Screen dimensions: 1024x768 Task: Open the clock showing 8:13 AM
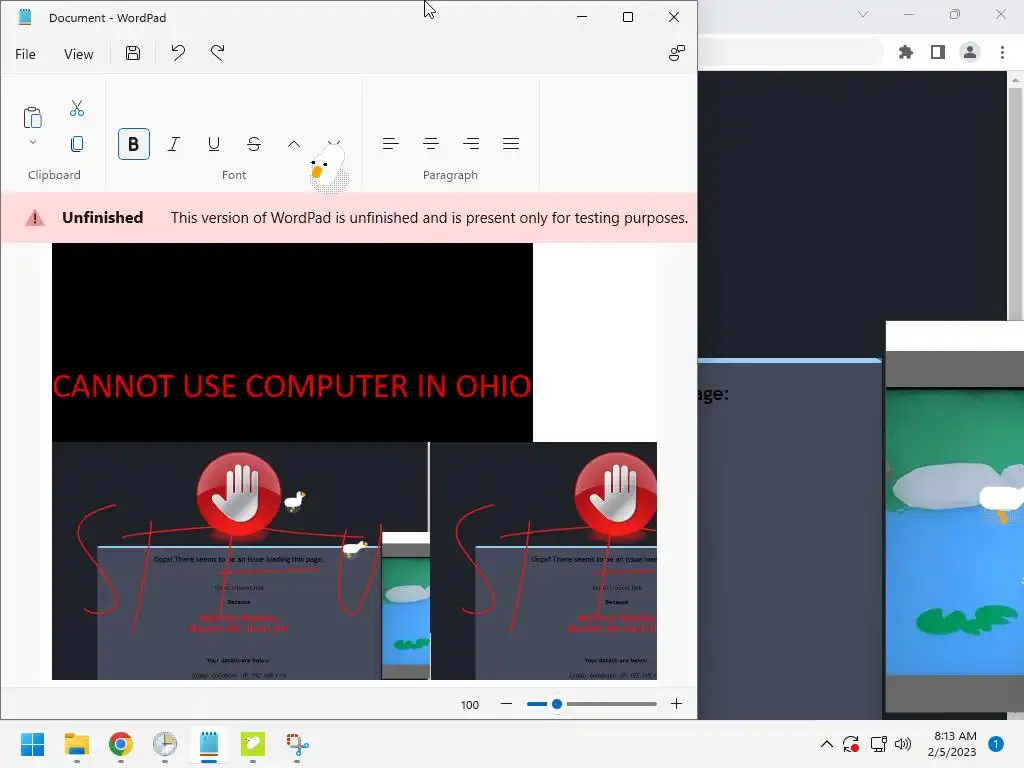tap(952, 744)
